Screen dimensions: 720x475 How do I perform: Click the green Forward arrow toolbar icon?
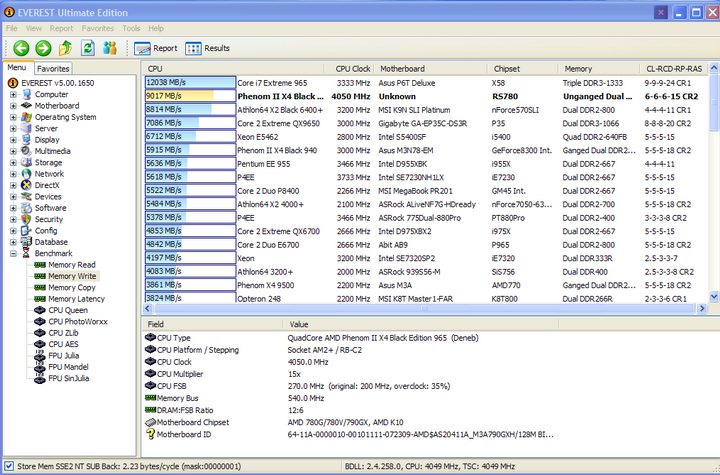43,48
